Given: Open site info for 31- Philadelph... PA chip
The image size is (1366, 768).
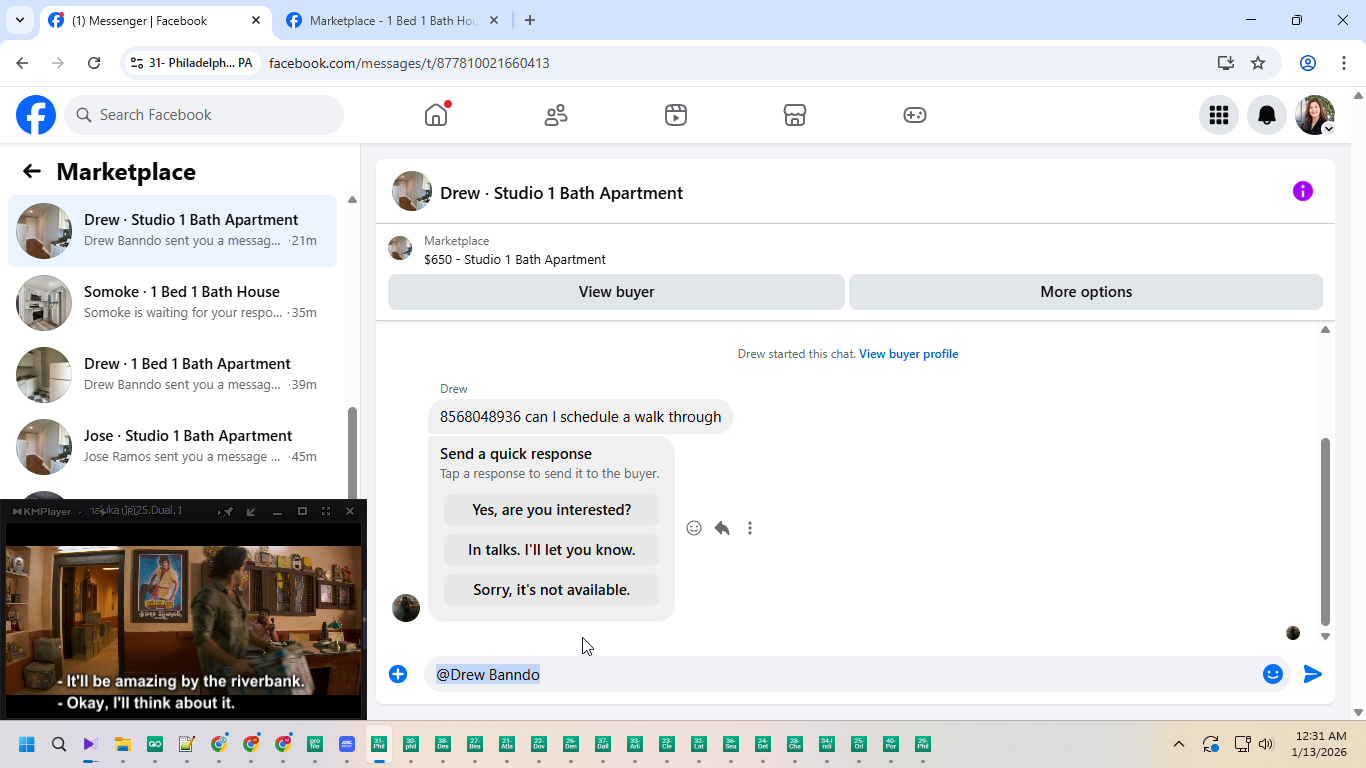Looking at the screenshot, I should point(191,63).
